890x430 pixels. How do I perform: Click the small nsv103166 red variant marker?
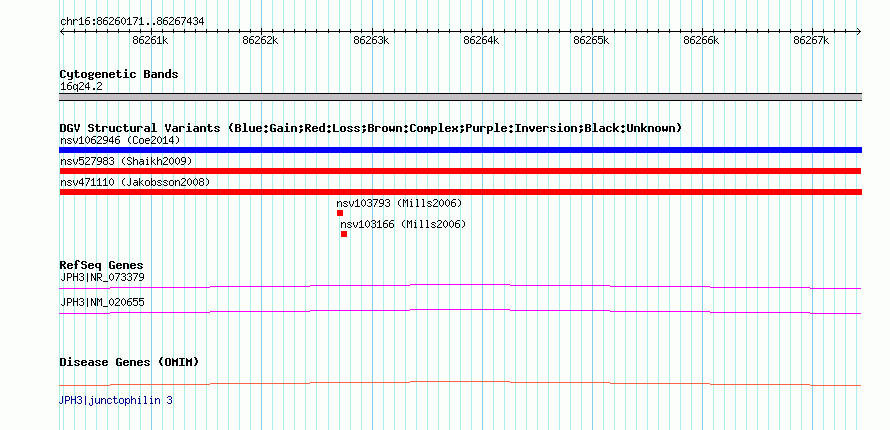tap(344, 234)
